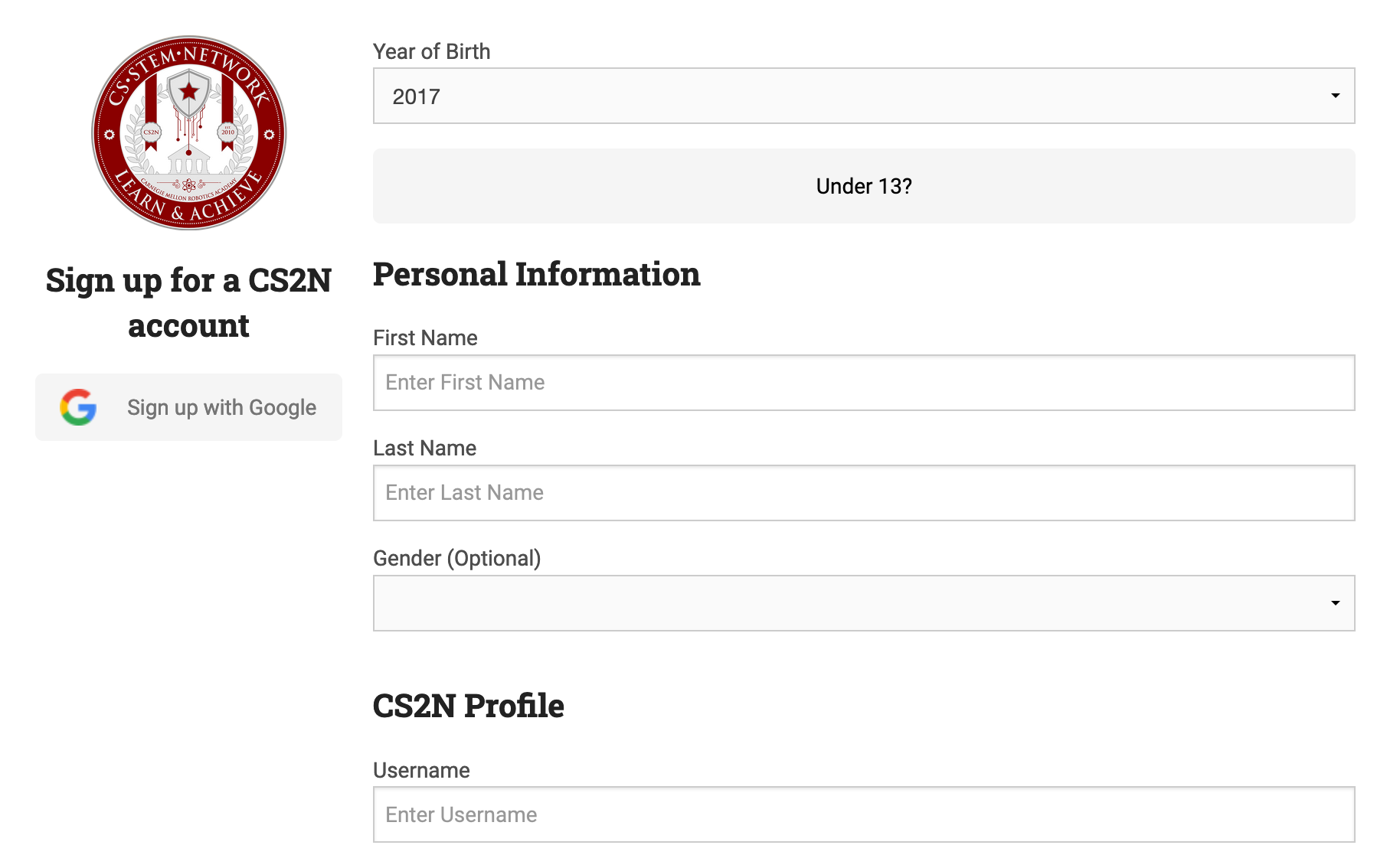The width and height of the screenshot is (1400, 868).
Task: Click the CS-STEM Network logo
Action: (x=188, y=132)
